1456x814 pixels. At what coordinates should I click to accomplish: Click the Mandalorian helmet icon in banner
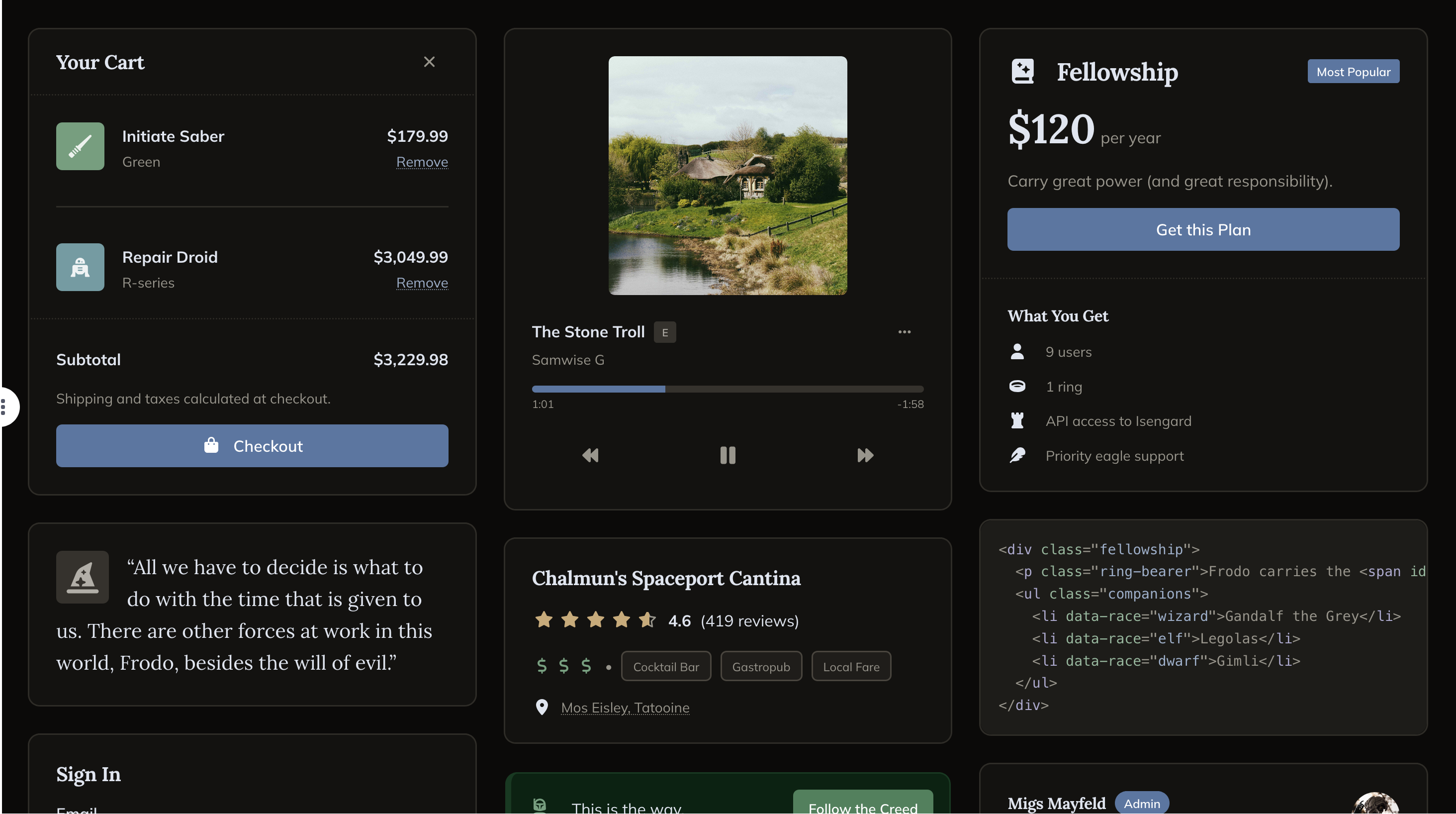tap(540, 805)
